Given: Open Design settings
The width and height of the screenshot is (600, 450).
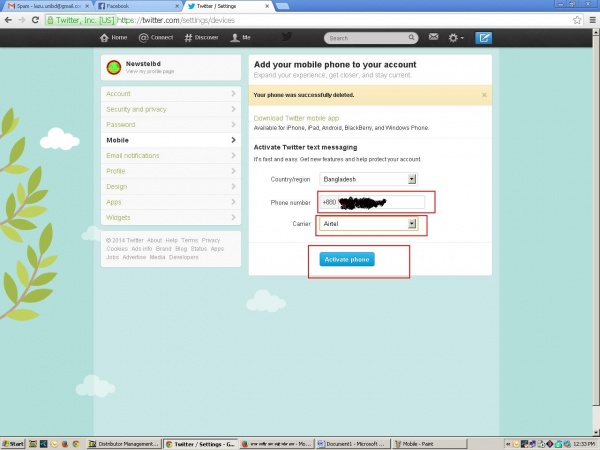Looking at the screenshot, I should pyautogui.click(x=171, y=186).
